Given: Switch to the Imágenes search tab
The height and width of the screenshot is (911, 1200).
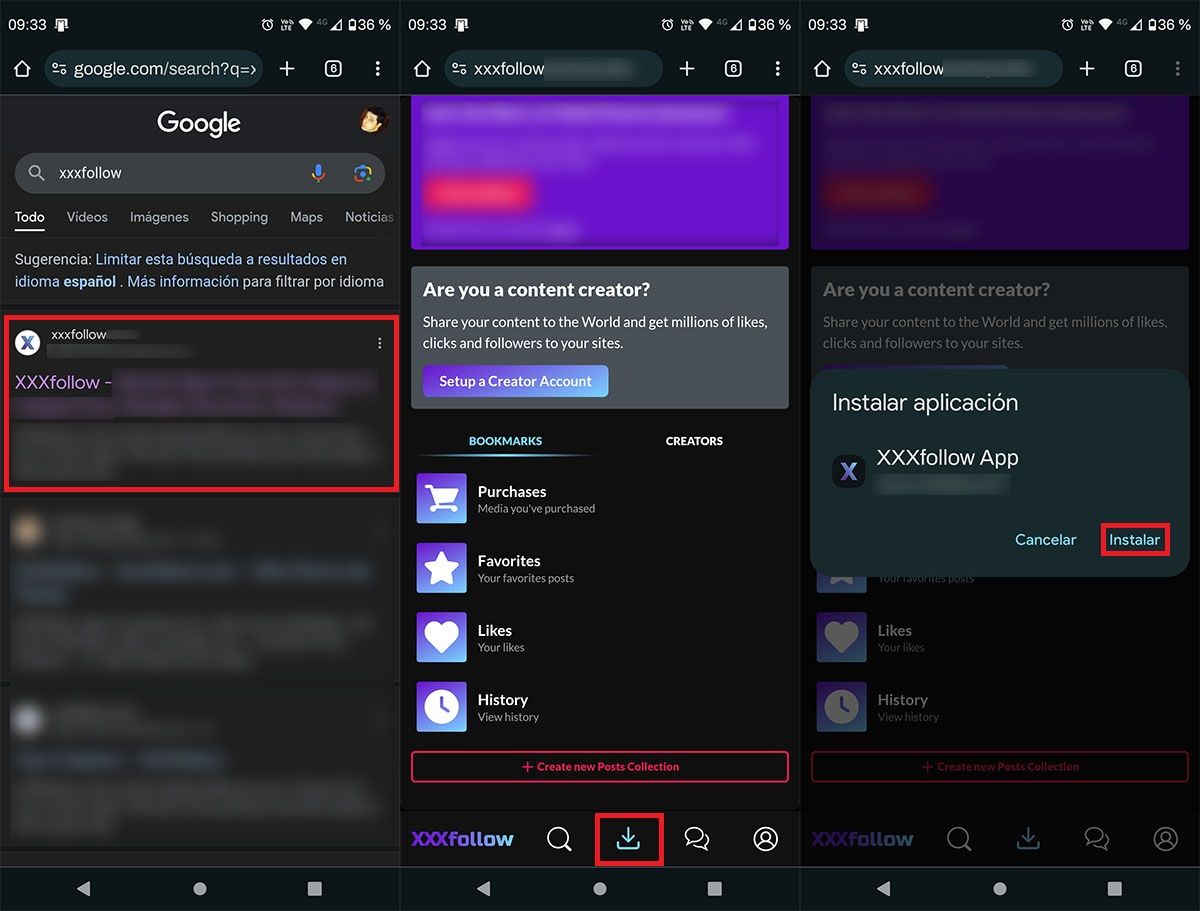Looking at the screenshot, I should 159,217.
